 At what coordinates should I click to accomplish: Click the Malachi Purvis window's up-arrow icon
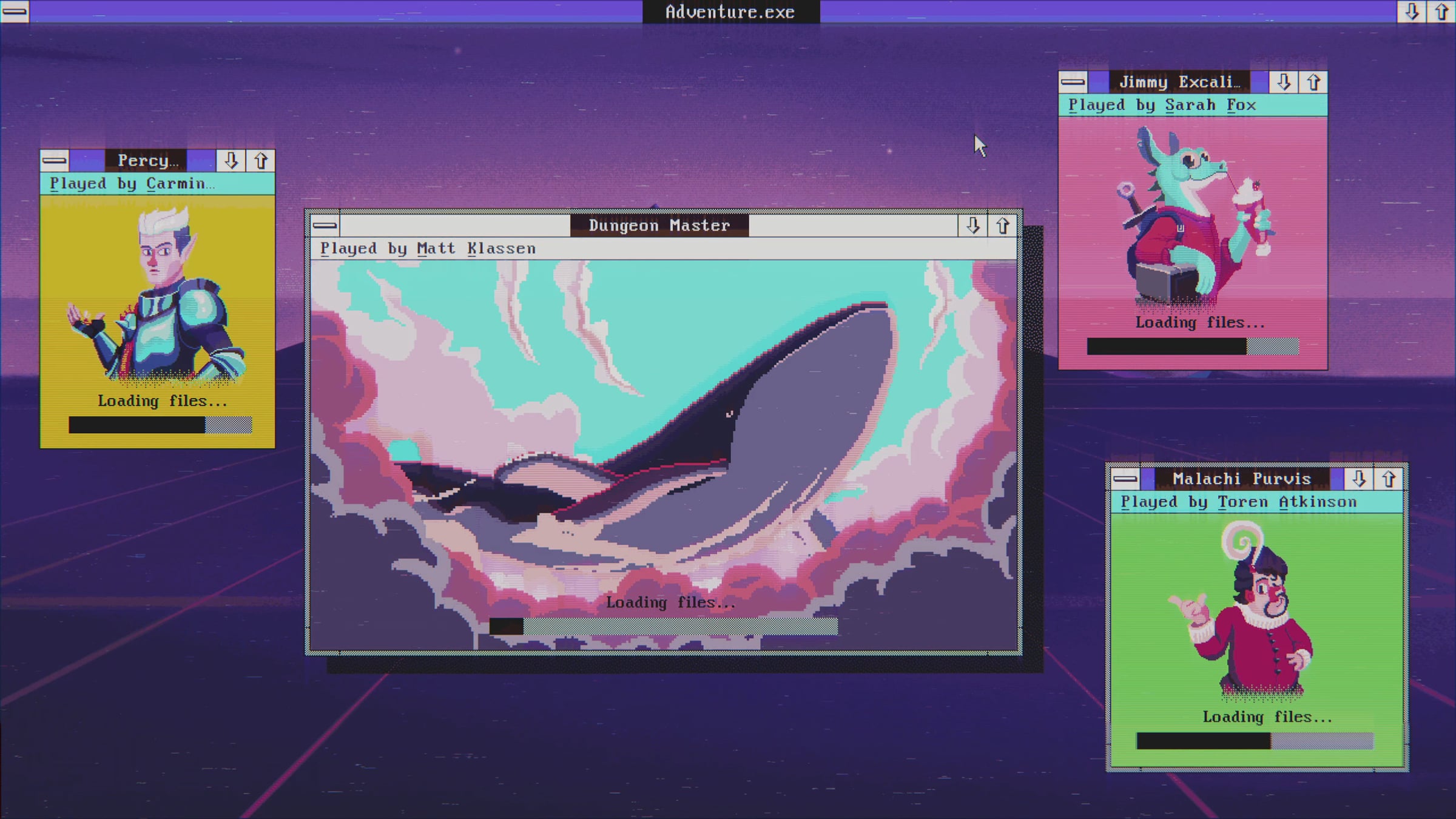pos(1389,479)
